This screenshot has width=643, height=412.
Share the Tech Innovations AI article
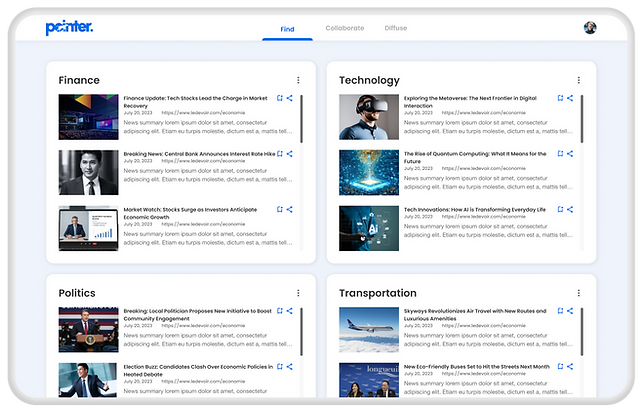[570, 209]
